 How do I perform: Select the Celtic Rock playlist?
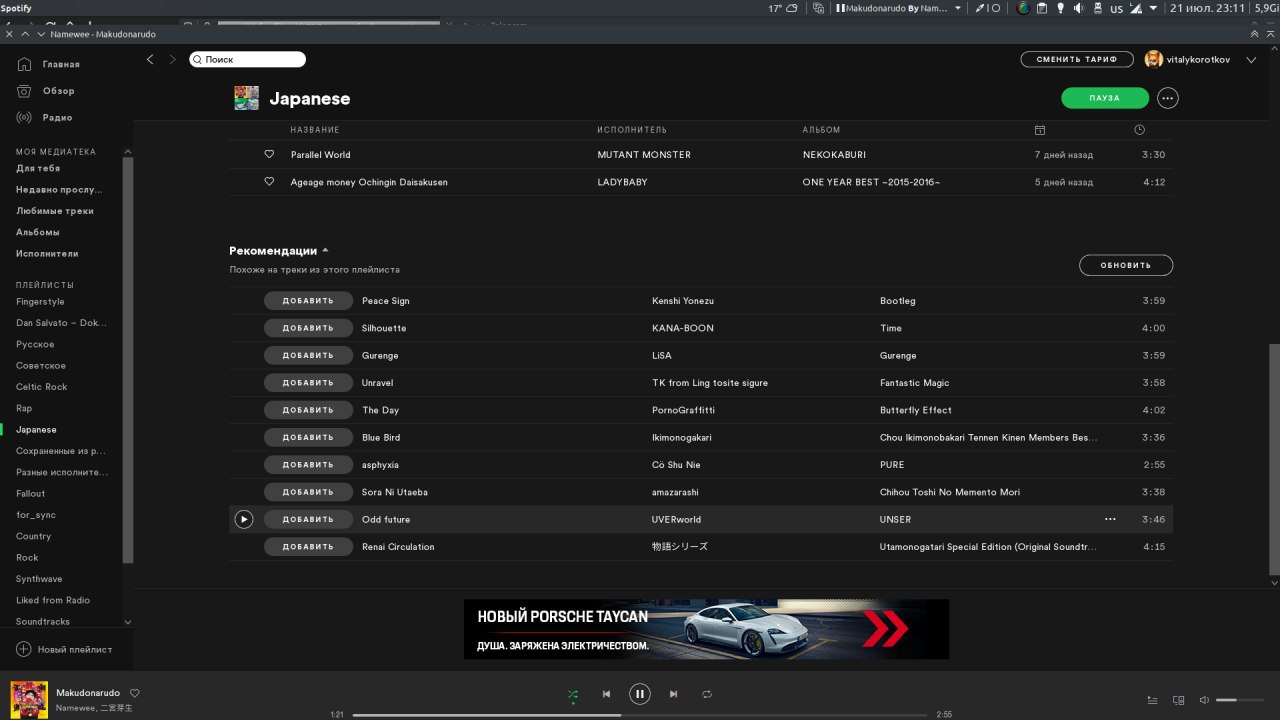(x=41, y=387)
